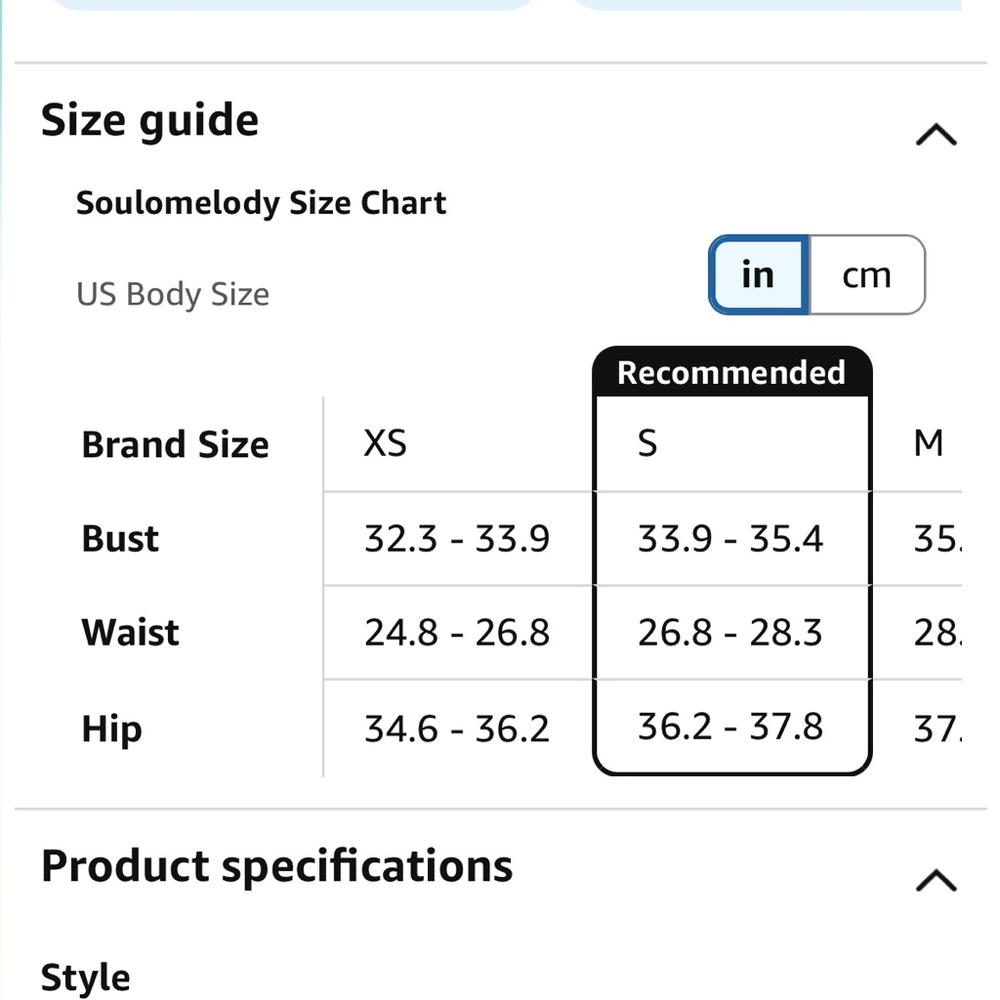Select the Waist row label
1000x1000 pixels.
[x=131, y=633]
